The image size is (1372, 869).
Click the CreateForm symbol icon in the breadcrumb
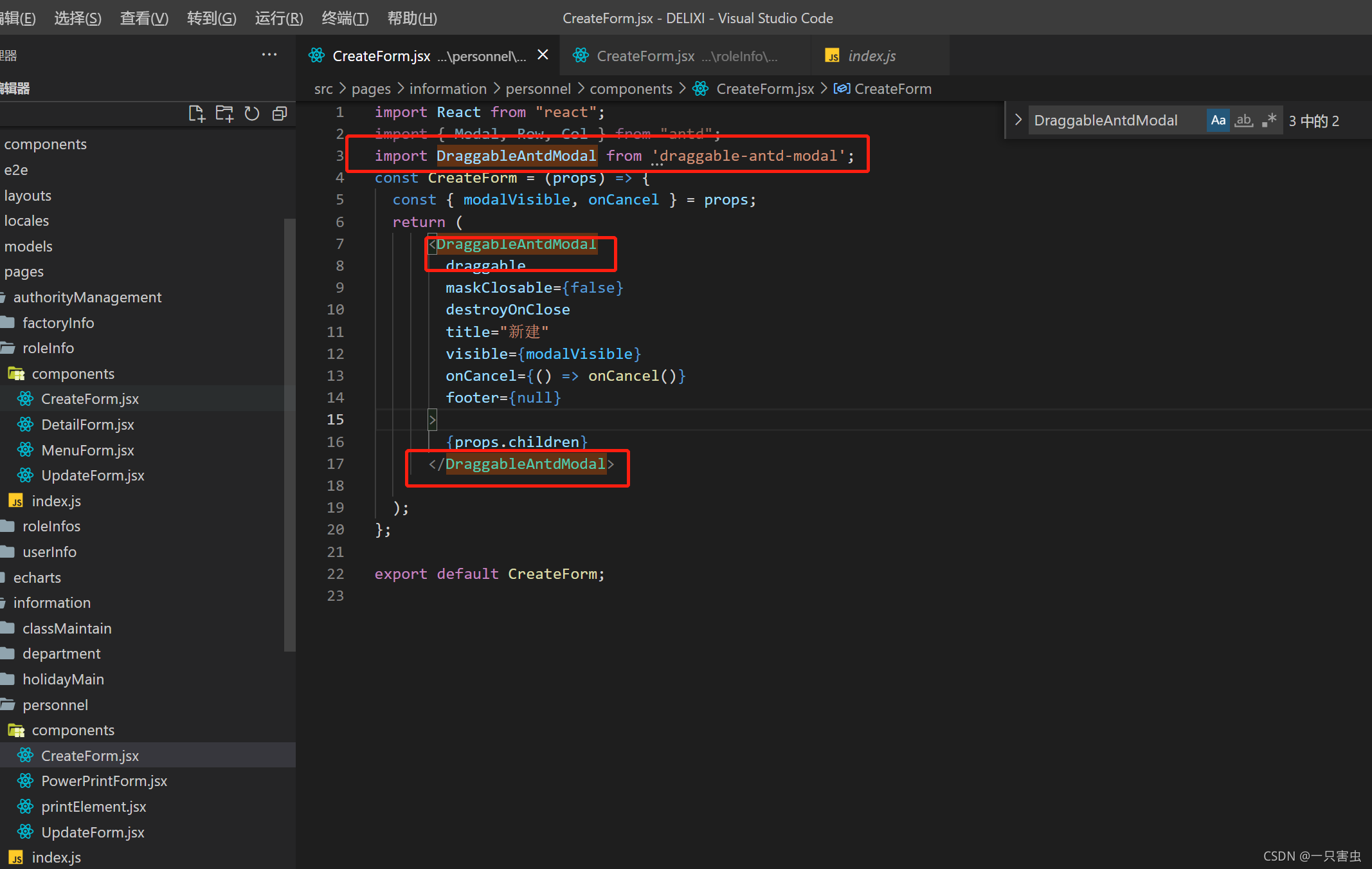click(x=842, y=89)
